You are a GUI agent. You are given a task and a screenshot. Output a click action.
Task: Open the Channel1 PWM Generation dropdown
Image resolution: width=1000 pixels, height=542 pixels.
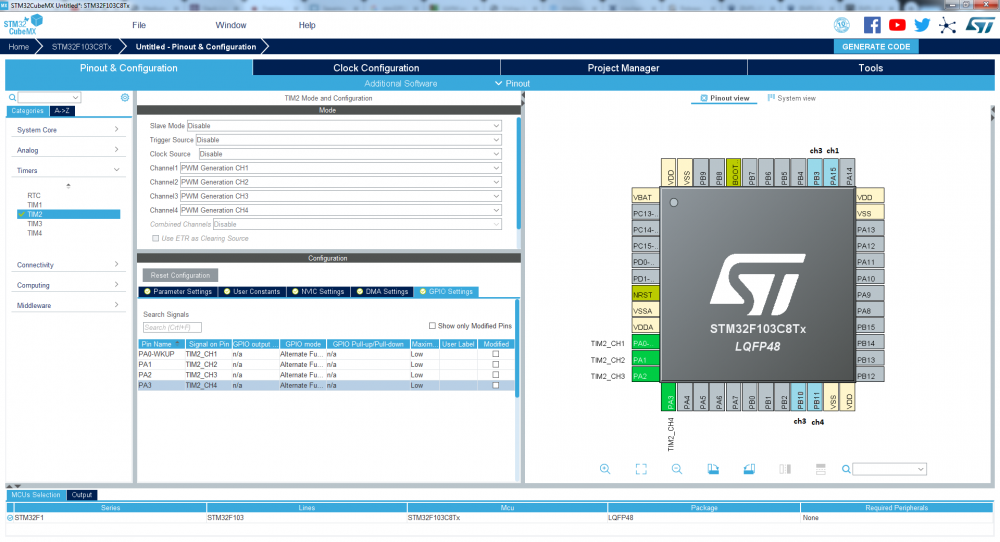pos(340,168)
